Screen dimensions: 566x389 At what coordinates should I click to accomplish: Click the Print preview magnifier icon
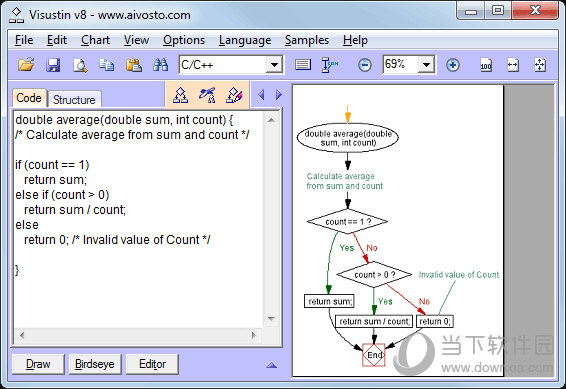80,65
